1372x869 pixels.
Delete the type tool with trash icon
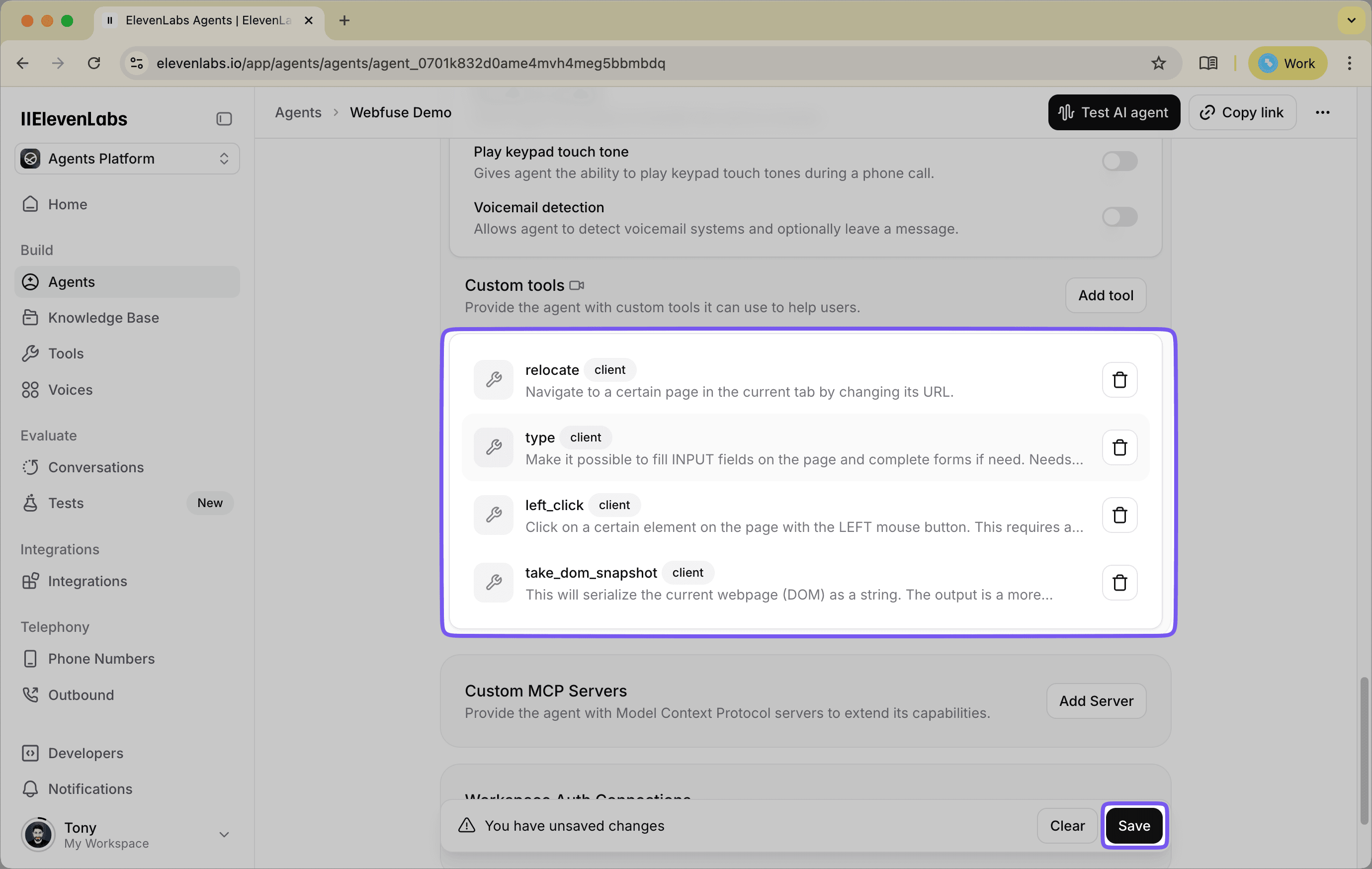(x=1119, y=447)
